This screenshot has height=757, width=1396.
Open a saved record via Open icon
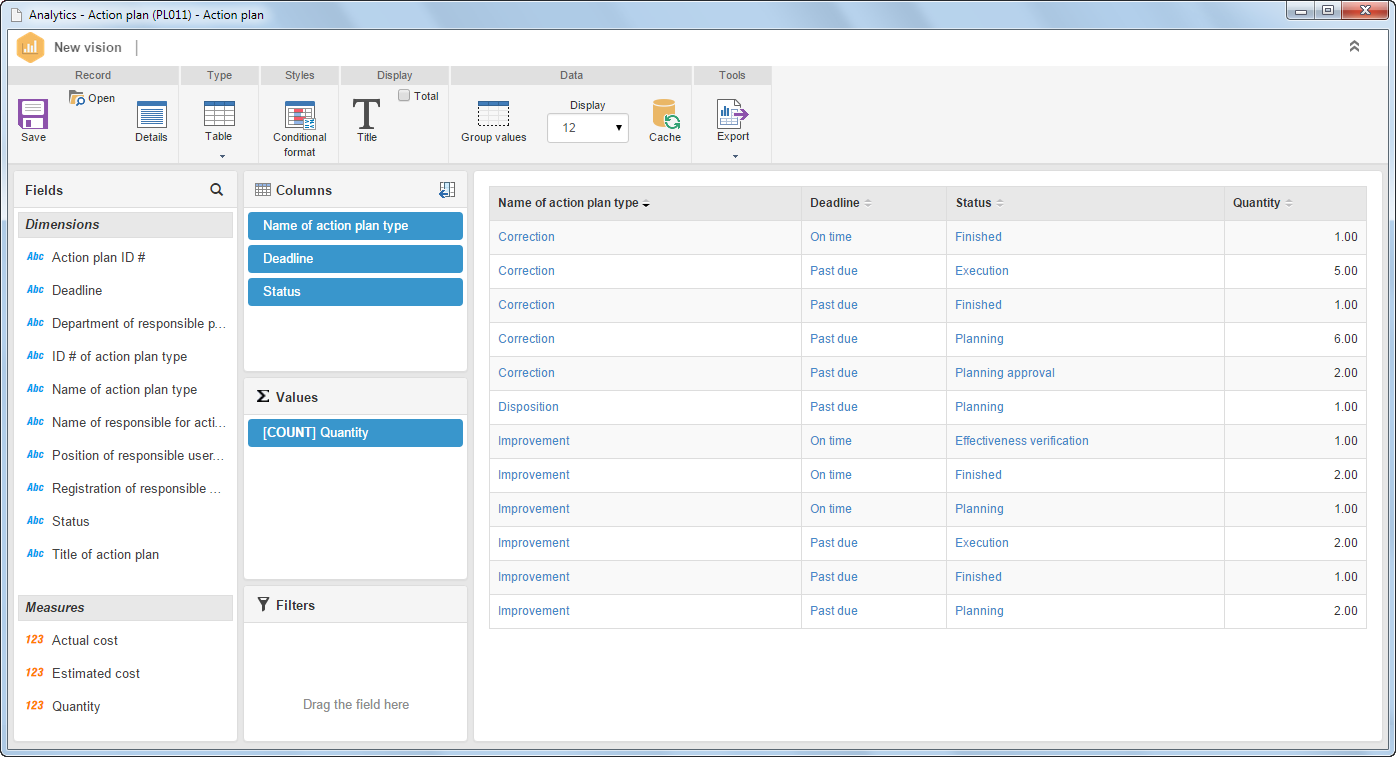77,98
